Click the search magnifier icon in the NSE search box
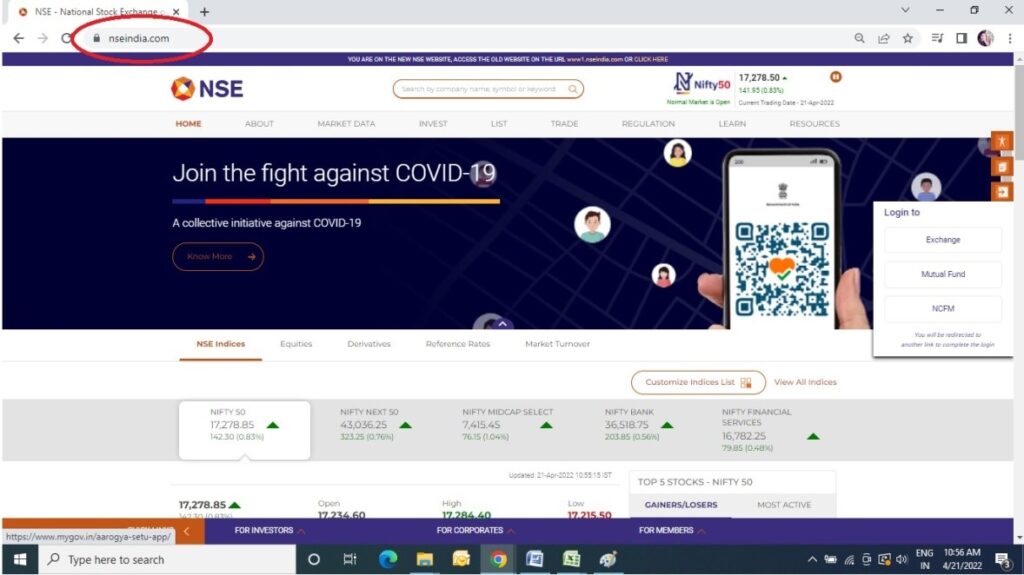This screenshot has width=1024, height=575. point(573,89)
